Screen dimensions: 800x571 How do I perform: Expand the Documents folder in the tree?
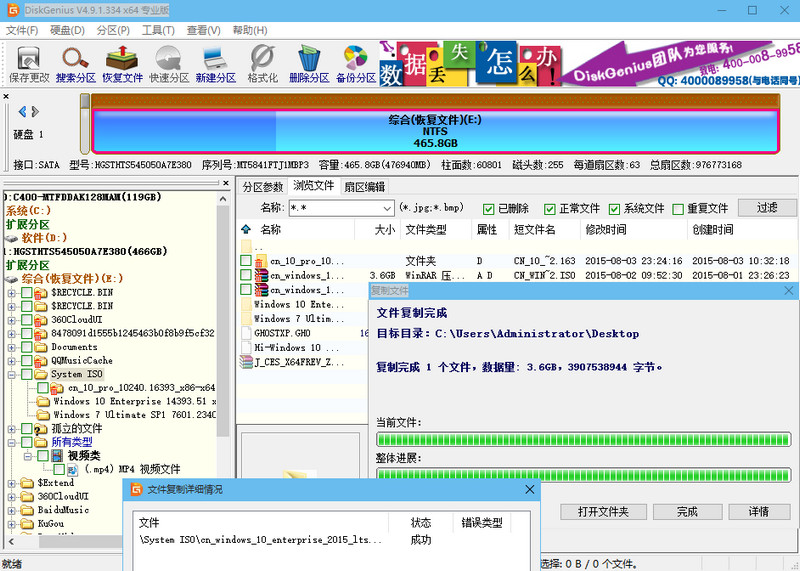click(x=12, y=347)
